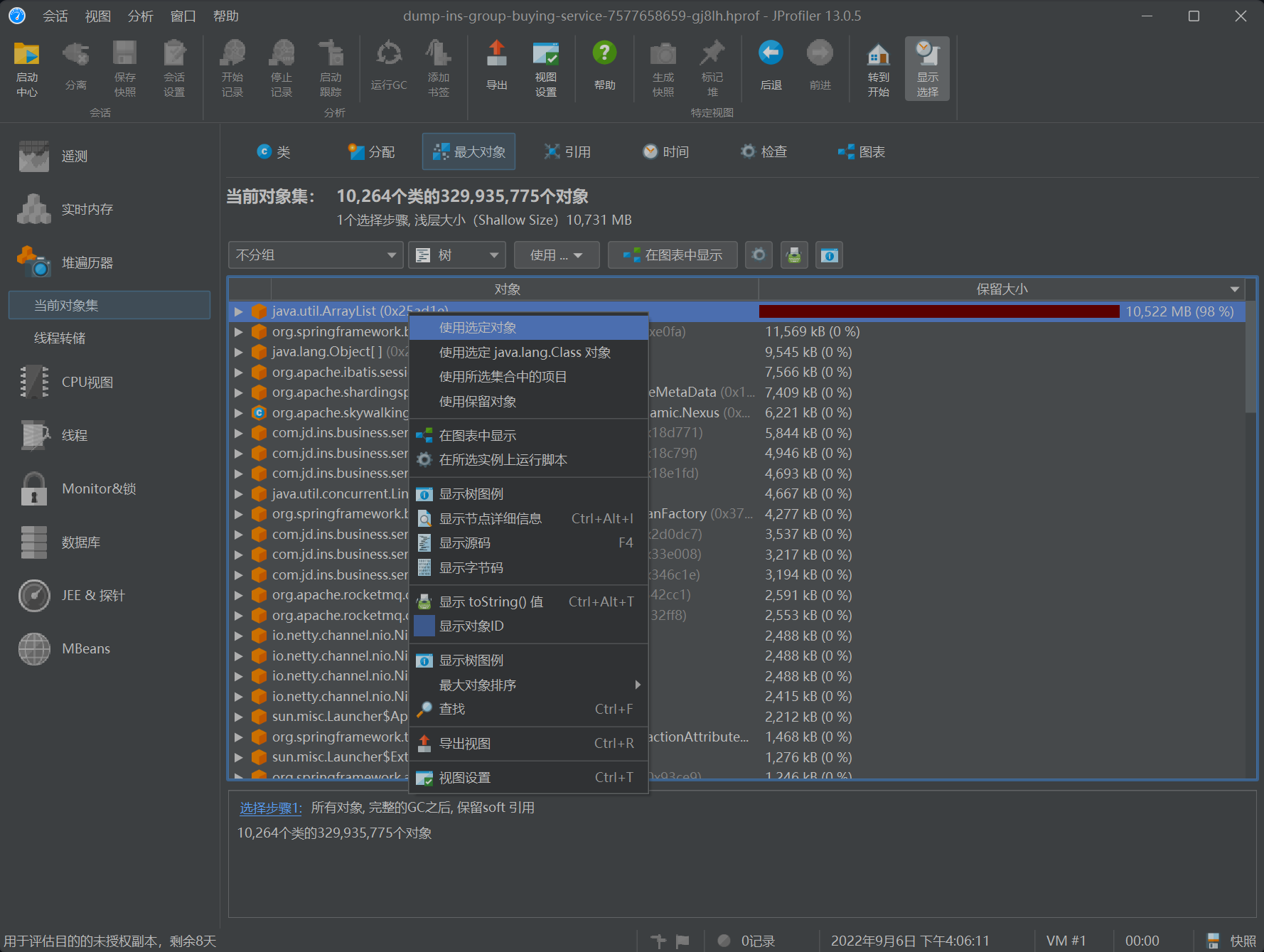This screenshot has width=1264, height=952.
Task: Expand the org.apache.ibatis.sessi row
Action: [x=239, y=372]
